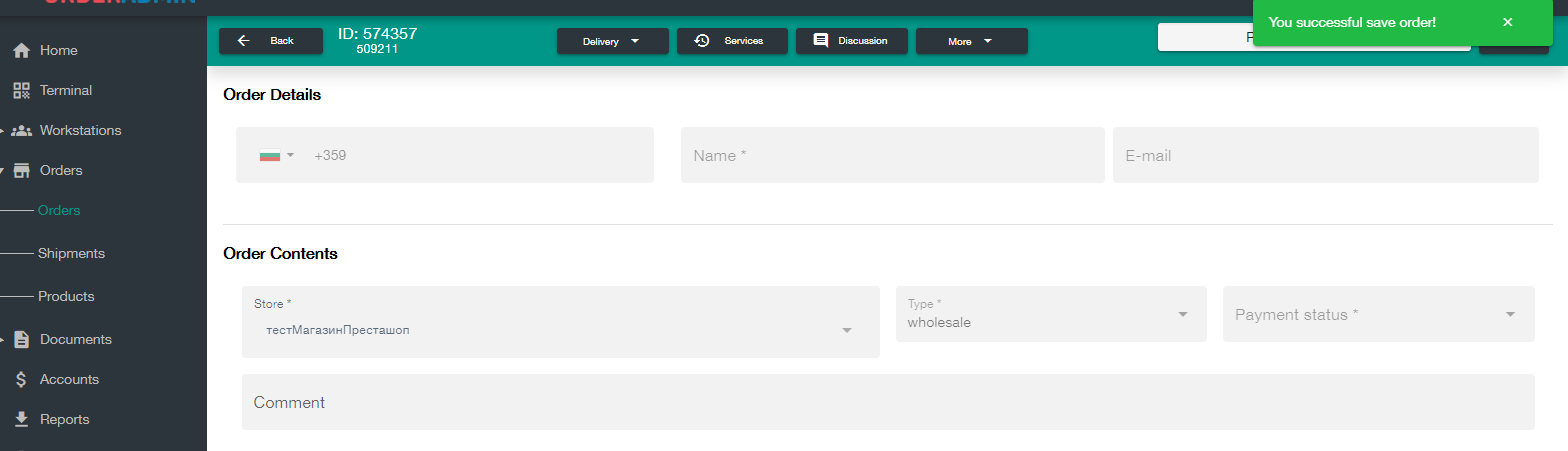Image resolution: width=1568 pixels, height=451 pixels.
Task: Click the Comment text field
Action: (888, 402)
